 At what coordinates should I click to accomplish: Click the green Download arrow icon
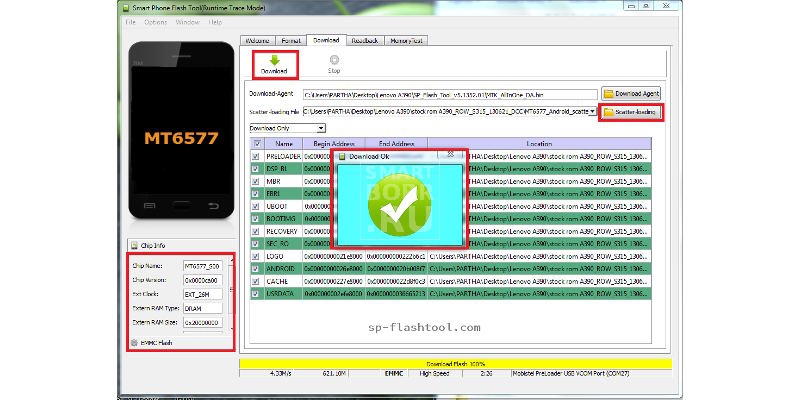(274, 60)
